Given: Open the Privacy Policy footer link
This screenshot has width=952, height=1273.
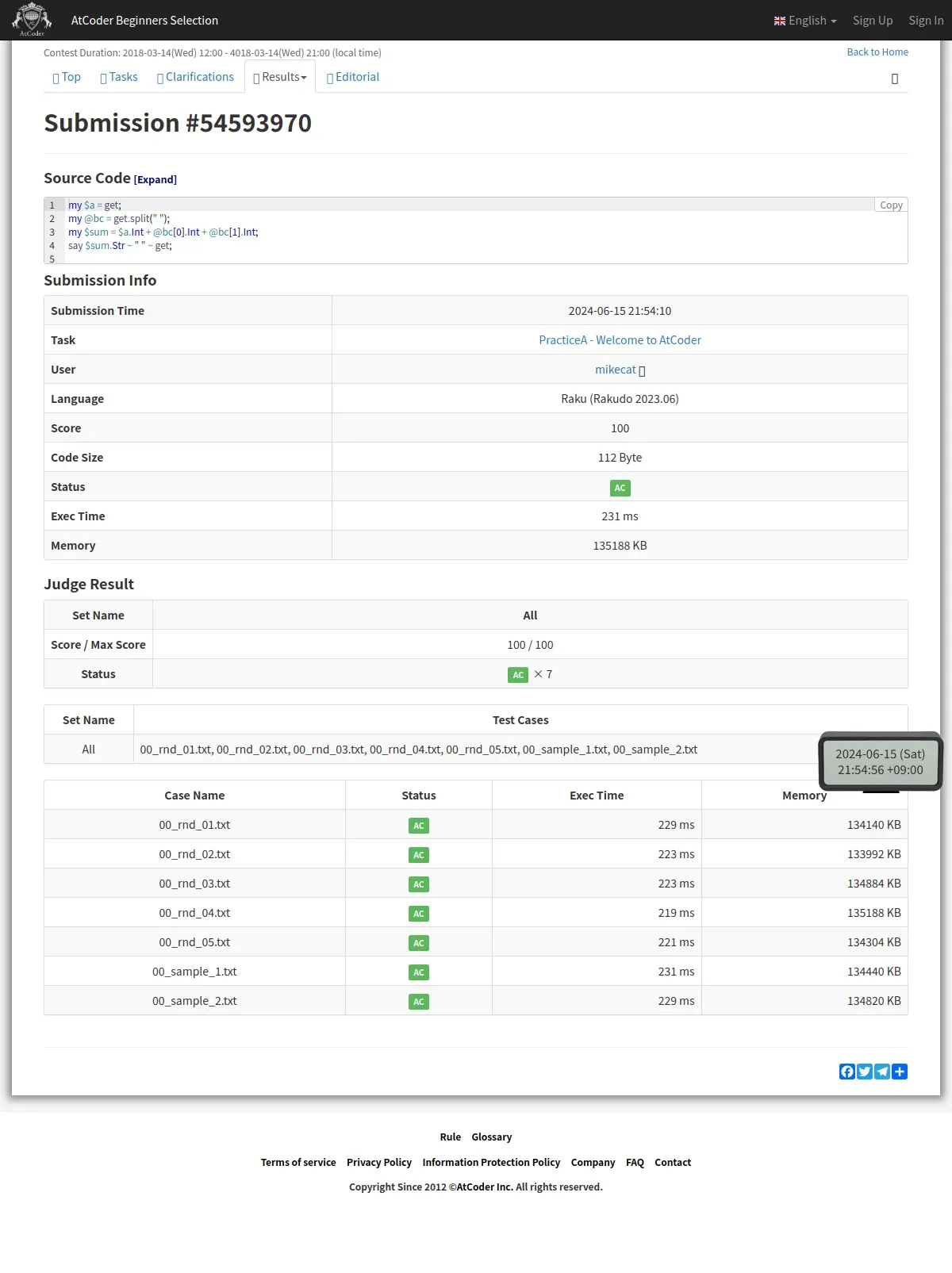Looking at the screenshot, I should click(379, 1163).
